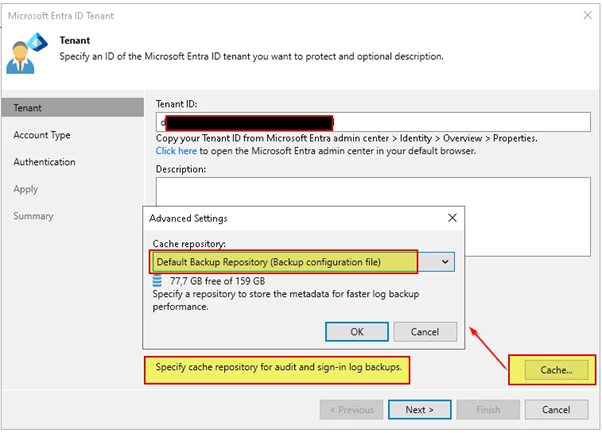
Task: Select the Account Type step
Action: click(42, 135)
